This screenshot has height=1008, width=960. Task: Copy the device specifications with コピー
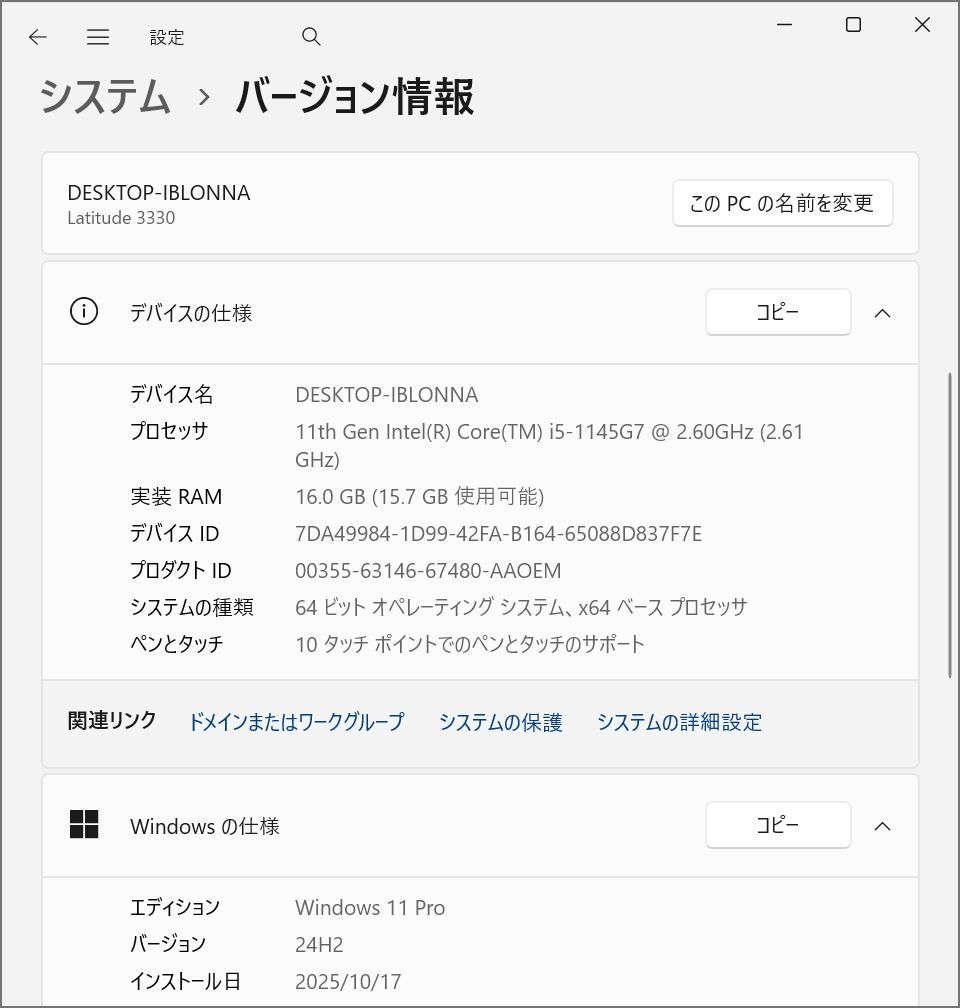778,312
